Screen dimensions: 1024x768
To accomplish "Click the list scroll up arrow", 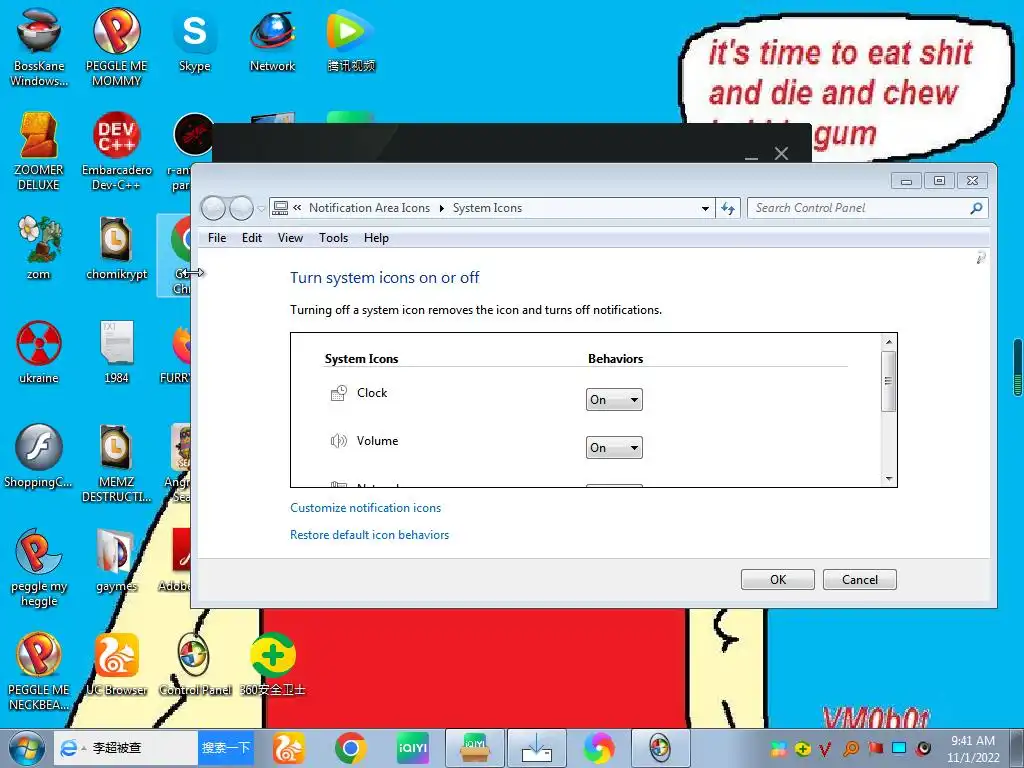I will [x=888, y=342].
